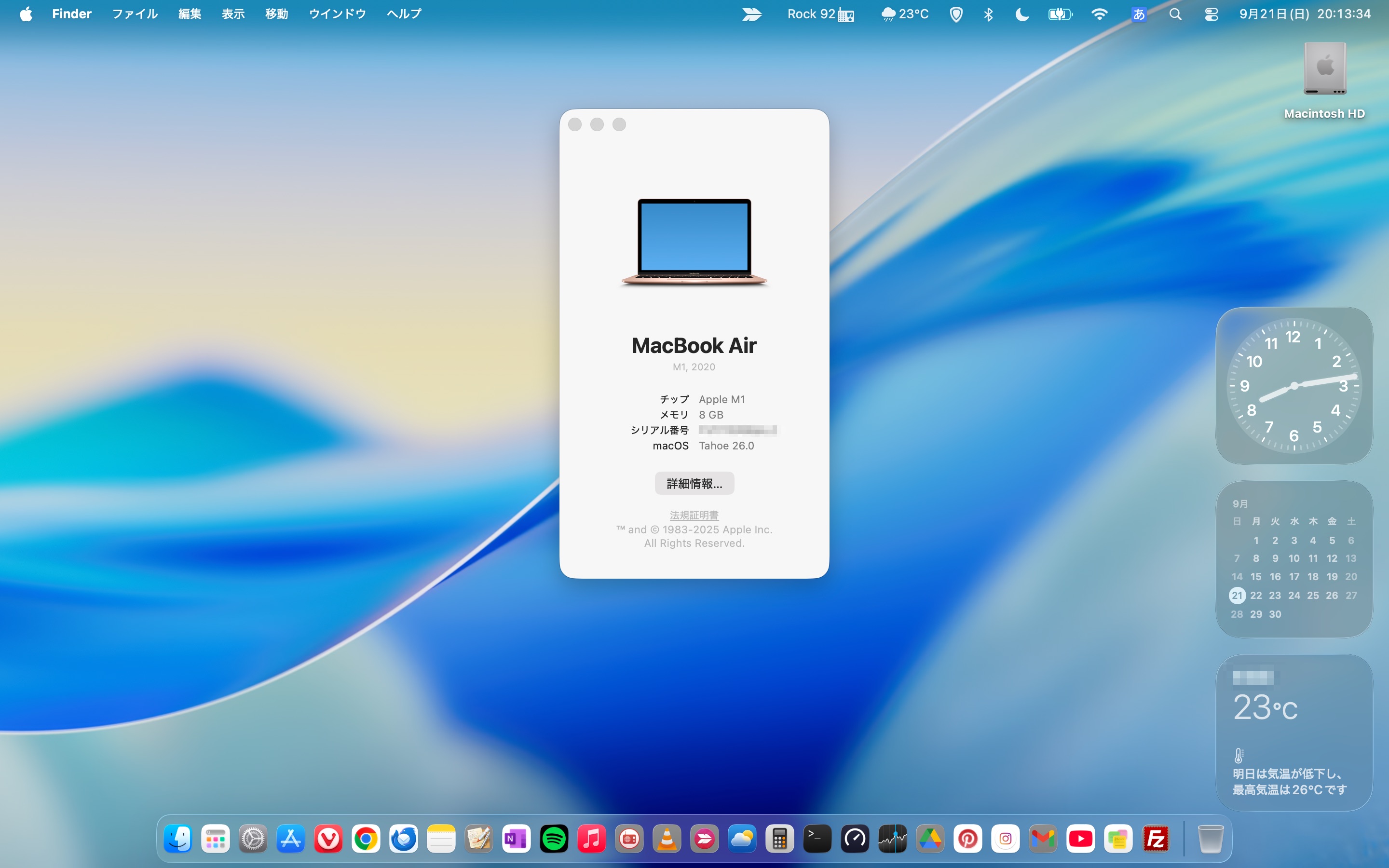Open the Apple menu

pyautogui.click(x=26, y=14)
